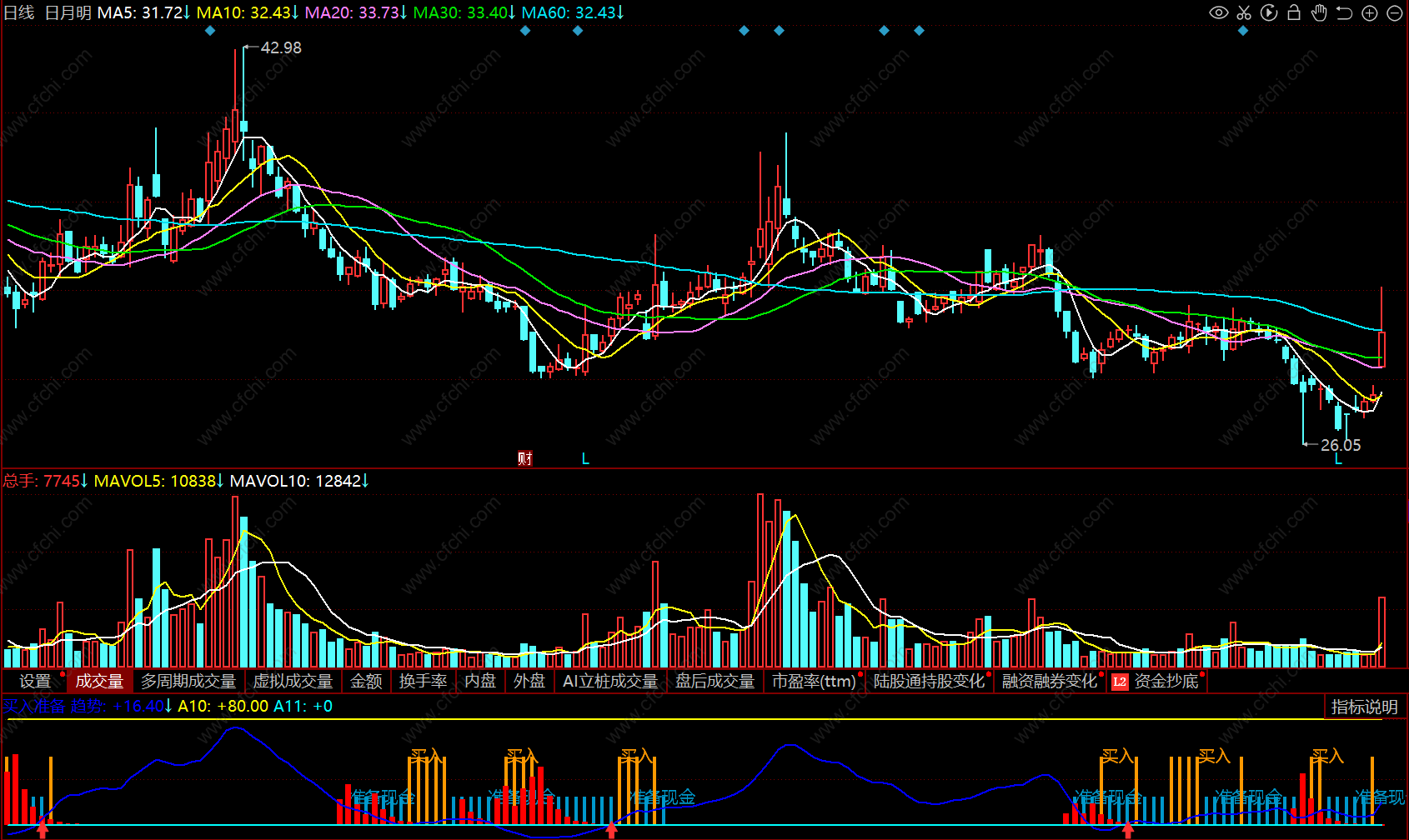Image resolution: width=1409 pixels, height=840 pixels.
Task: Click the A10: +80.00 value
Action: click(223, 707)
